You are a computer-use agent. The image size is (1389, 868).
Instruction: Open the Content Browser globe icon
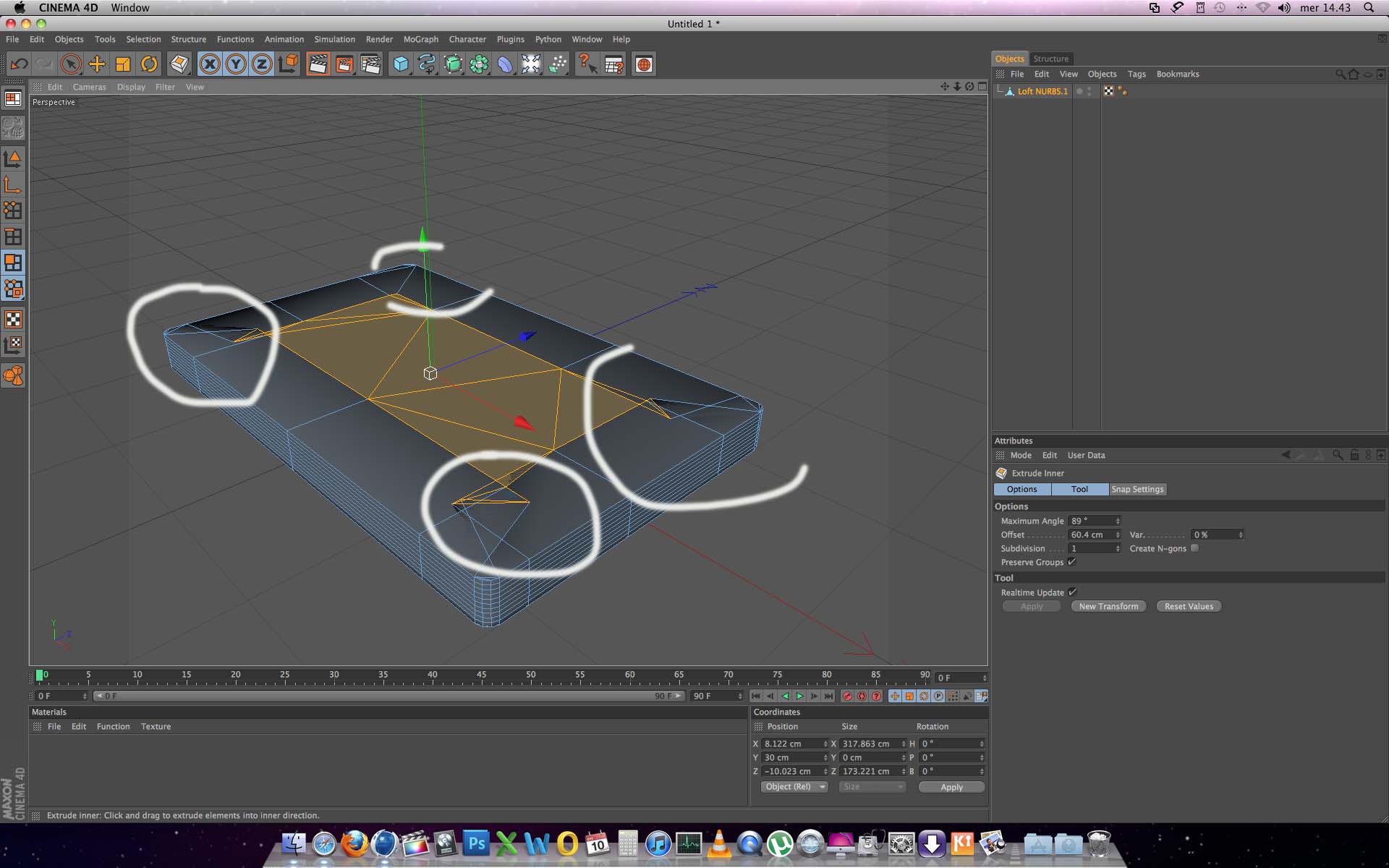(x=644, y=64)
